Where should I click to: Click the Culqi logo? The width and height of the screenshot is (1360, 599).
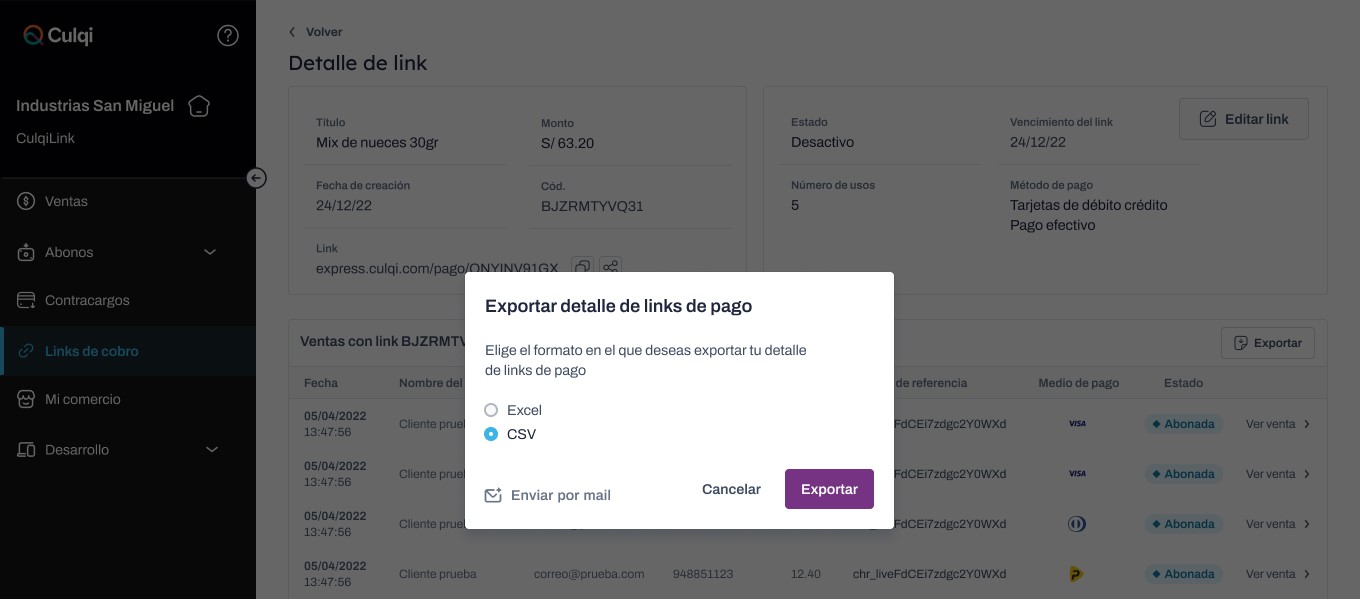click(x=58, y=36)
